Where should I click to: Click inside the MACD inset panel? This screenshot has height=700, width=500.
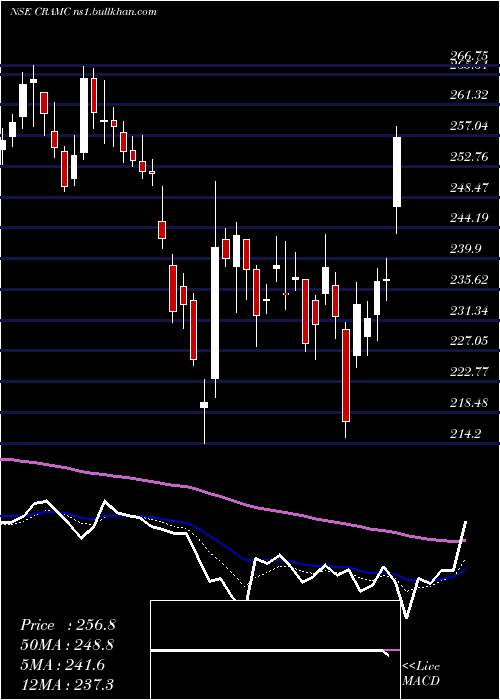275,650
